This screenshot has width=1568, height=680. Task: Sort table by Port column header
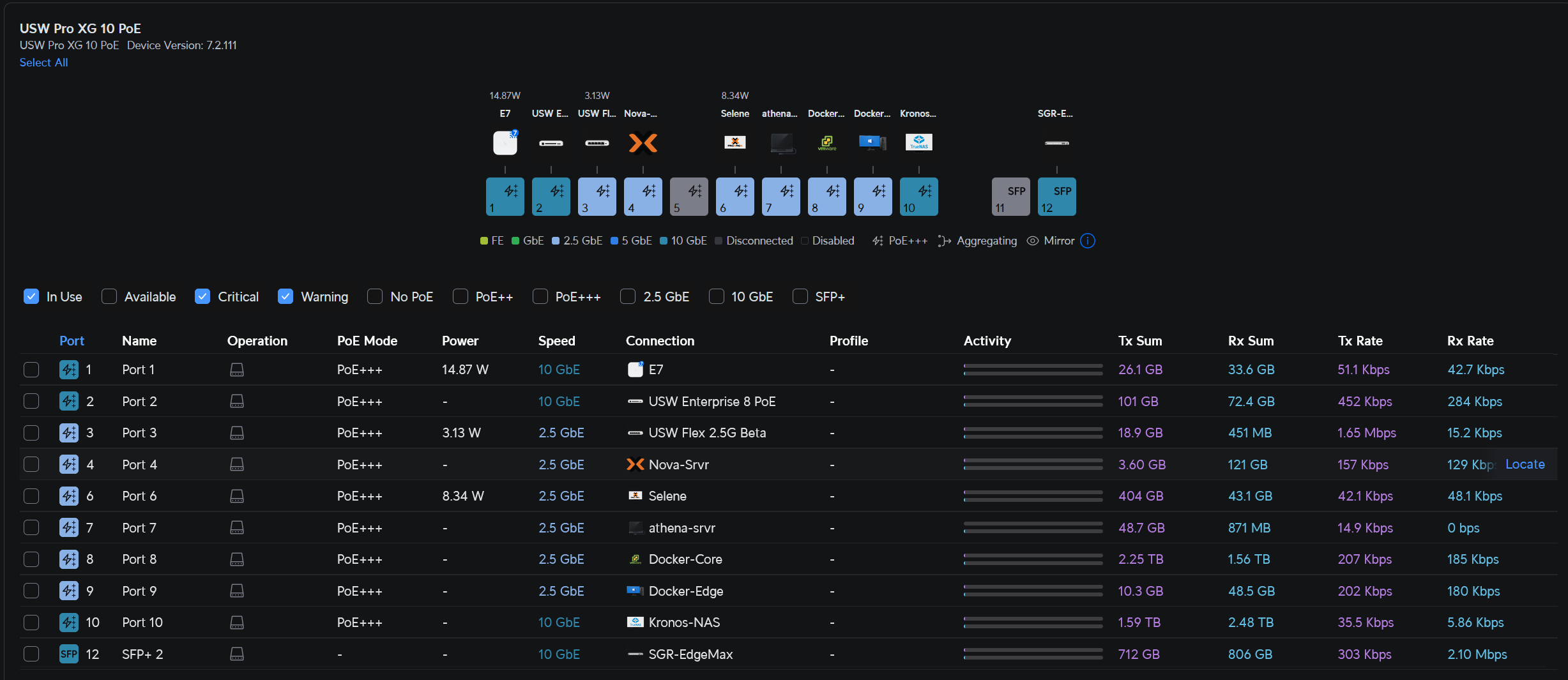72,341
